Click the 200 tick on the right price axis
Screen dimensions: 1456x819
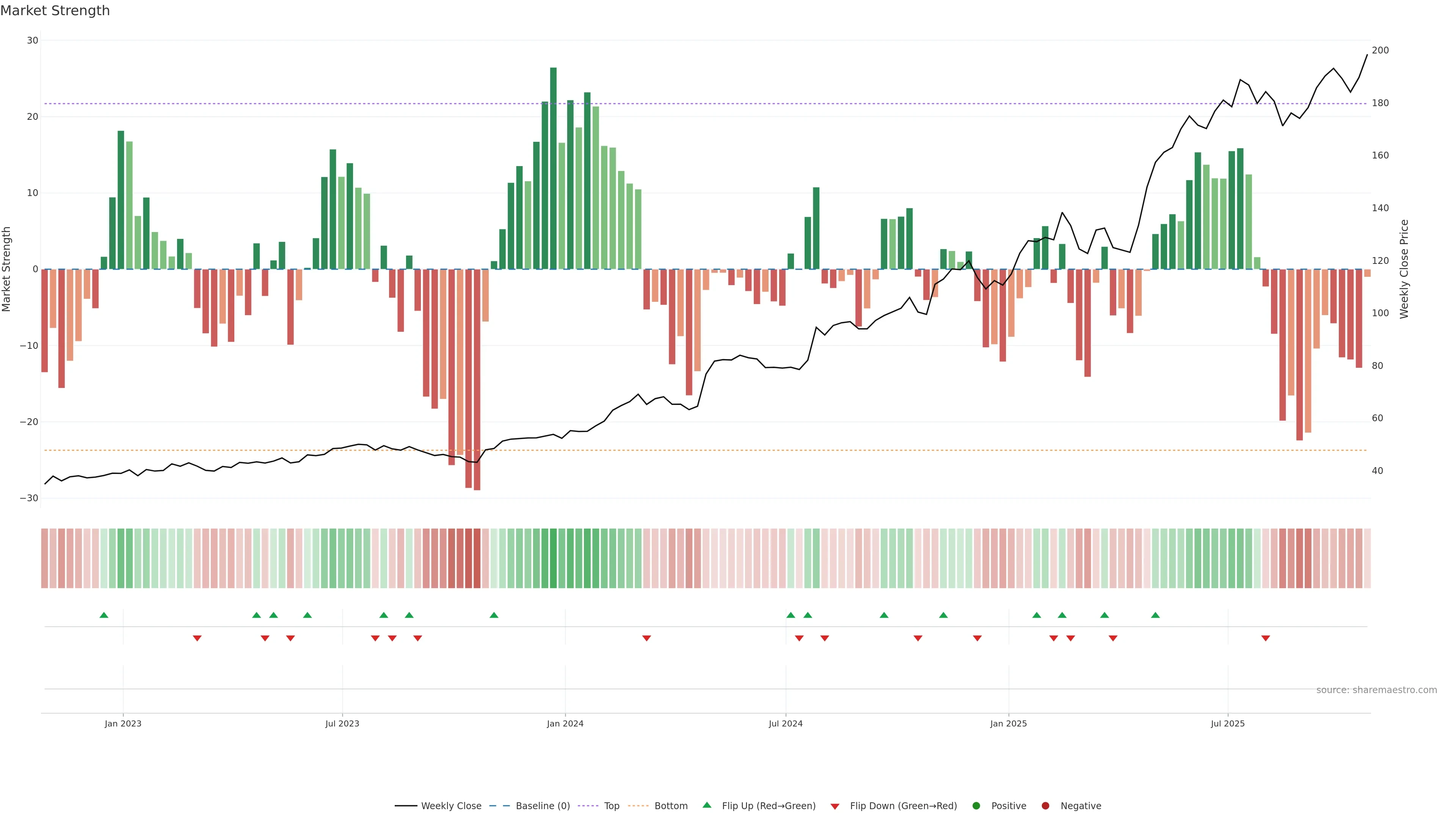click(x=1380, y=50)
